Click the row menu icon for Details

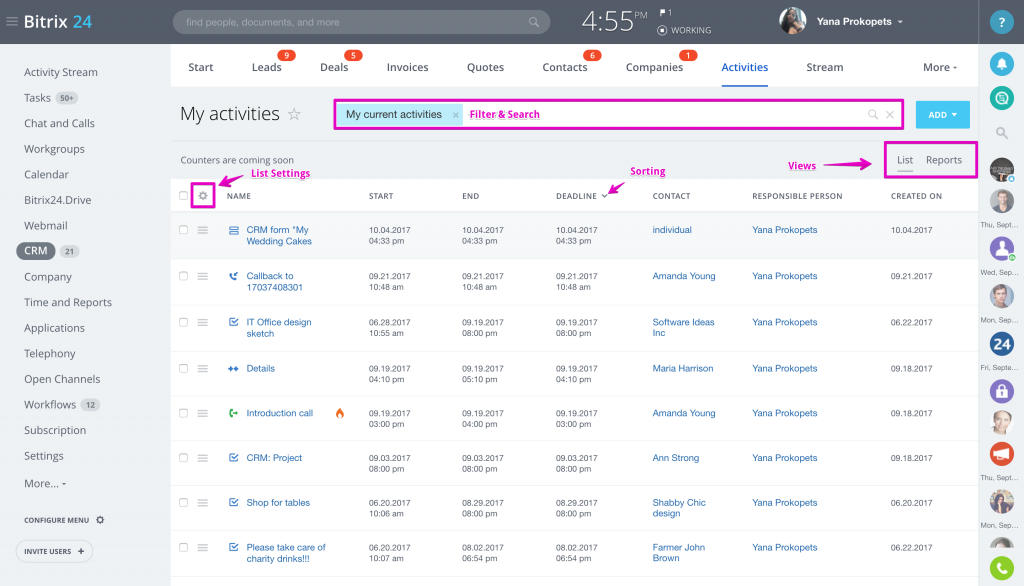coord(202,368)
